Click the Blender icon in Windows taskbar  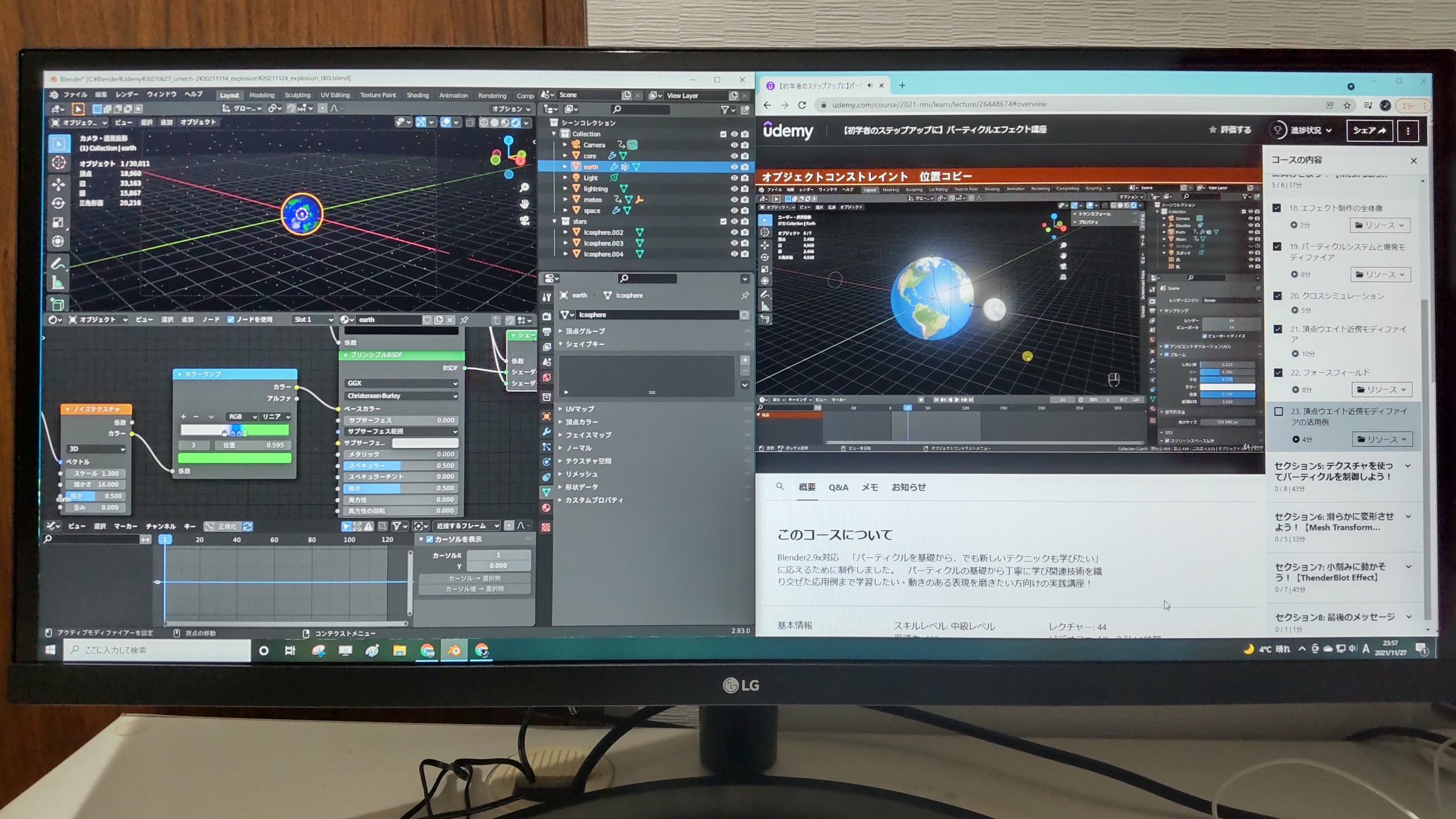pyautogui.click(x=454, y=650)
